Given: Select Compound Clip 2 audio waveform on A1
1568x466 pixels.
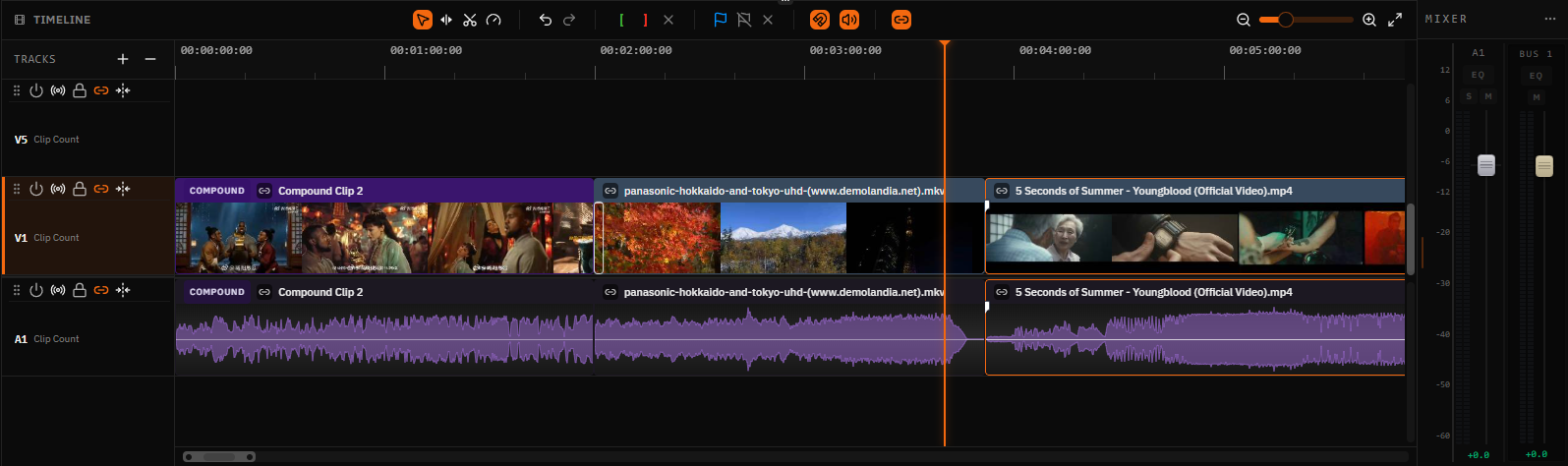Looking at the screenshot, I should [x=384, y=327].
